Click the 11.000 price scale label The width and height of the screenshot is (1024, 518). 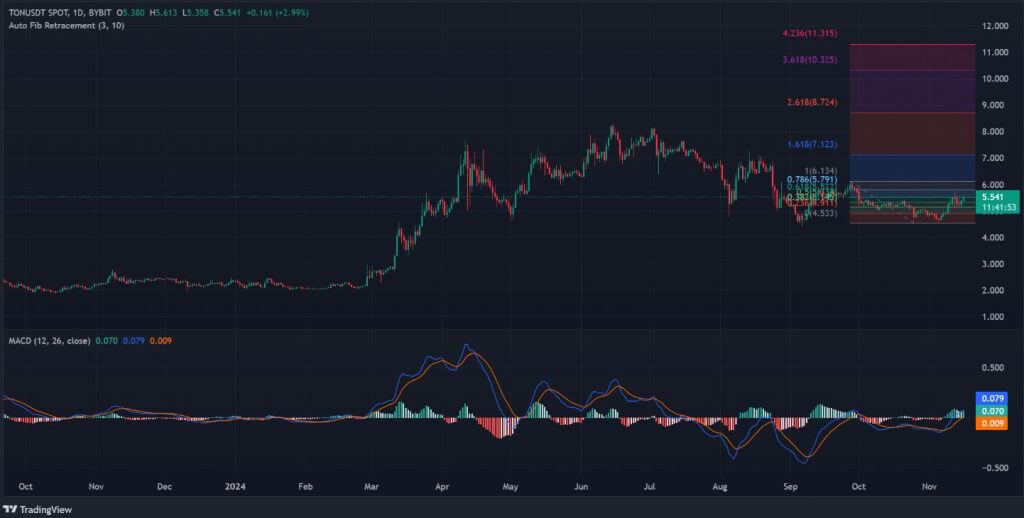point(997,52)
